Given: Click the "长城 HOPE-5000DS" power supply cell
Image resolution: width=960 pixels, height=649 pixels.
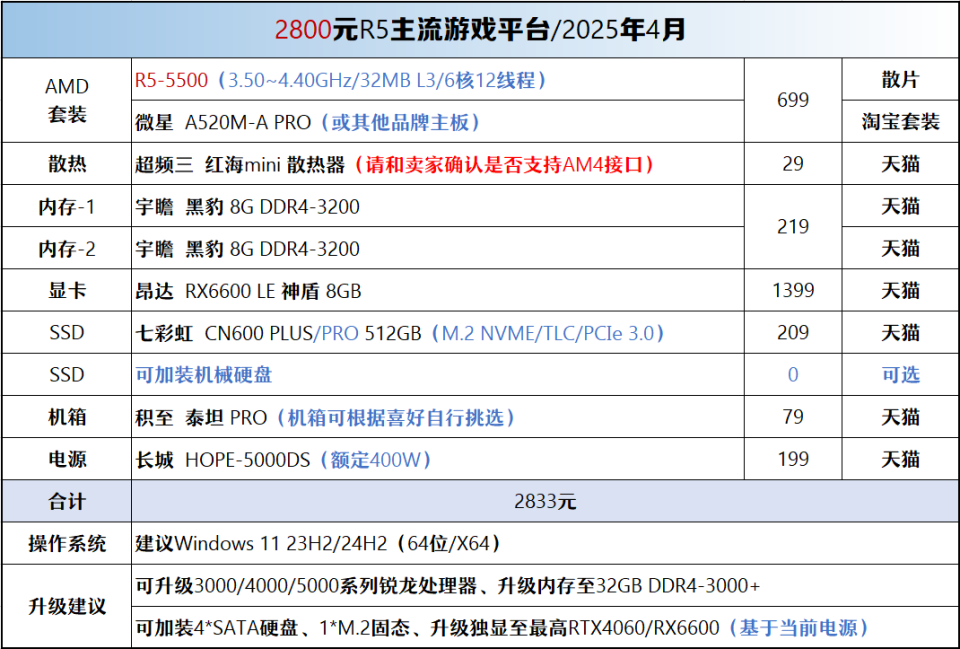Looking at the screenshot, I should (438, 459).
